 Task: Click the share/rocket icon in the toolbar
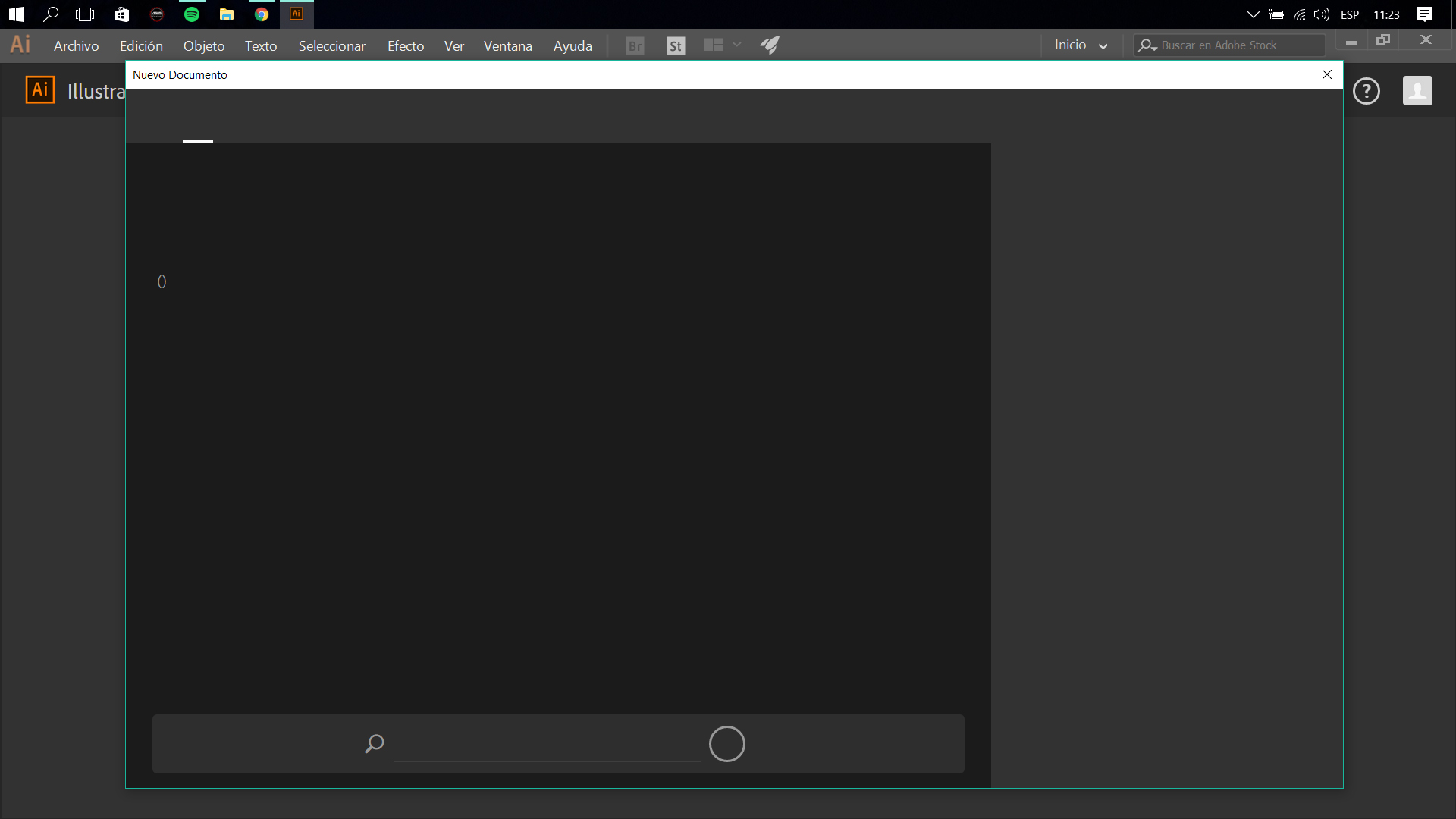click(x=770, y=45)
